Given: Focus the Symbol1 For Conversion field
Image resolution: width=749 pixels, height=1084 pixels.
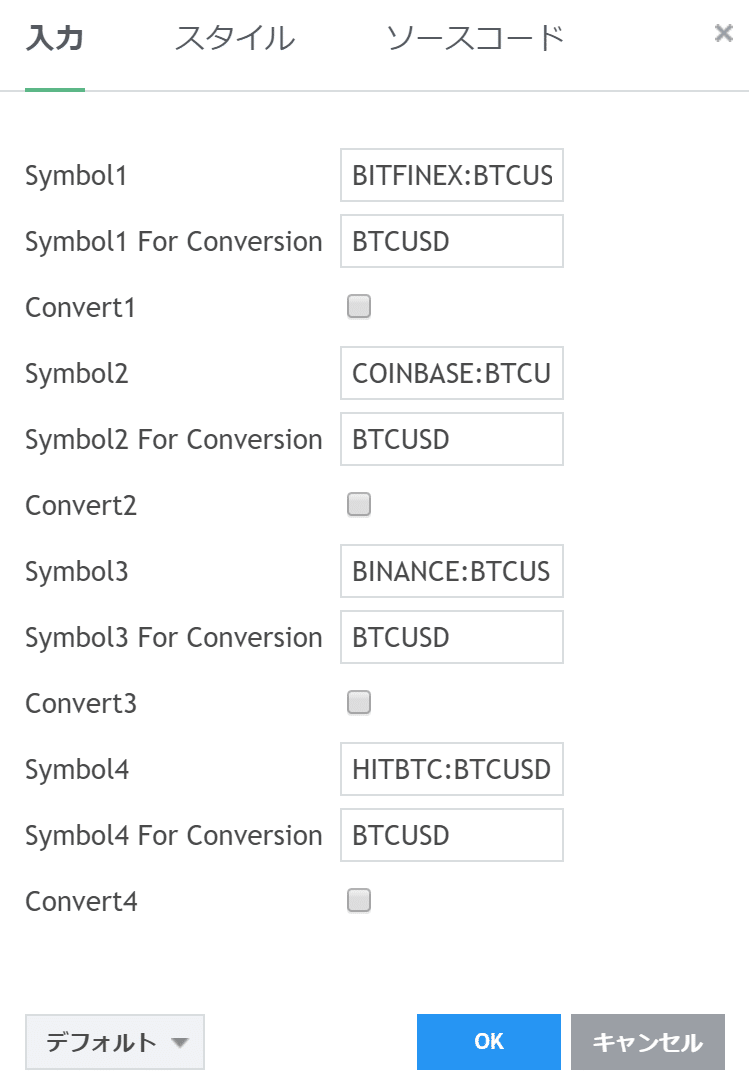Looking at the screenshot, I should click(x=452, y=241).
